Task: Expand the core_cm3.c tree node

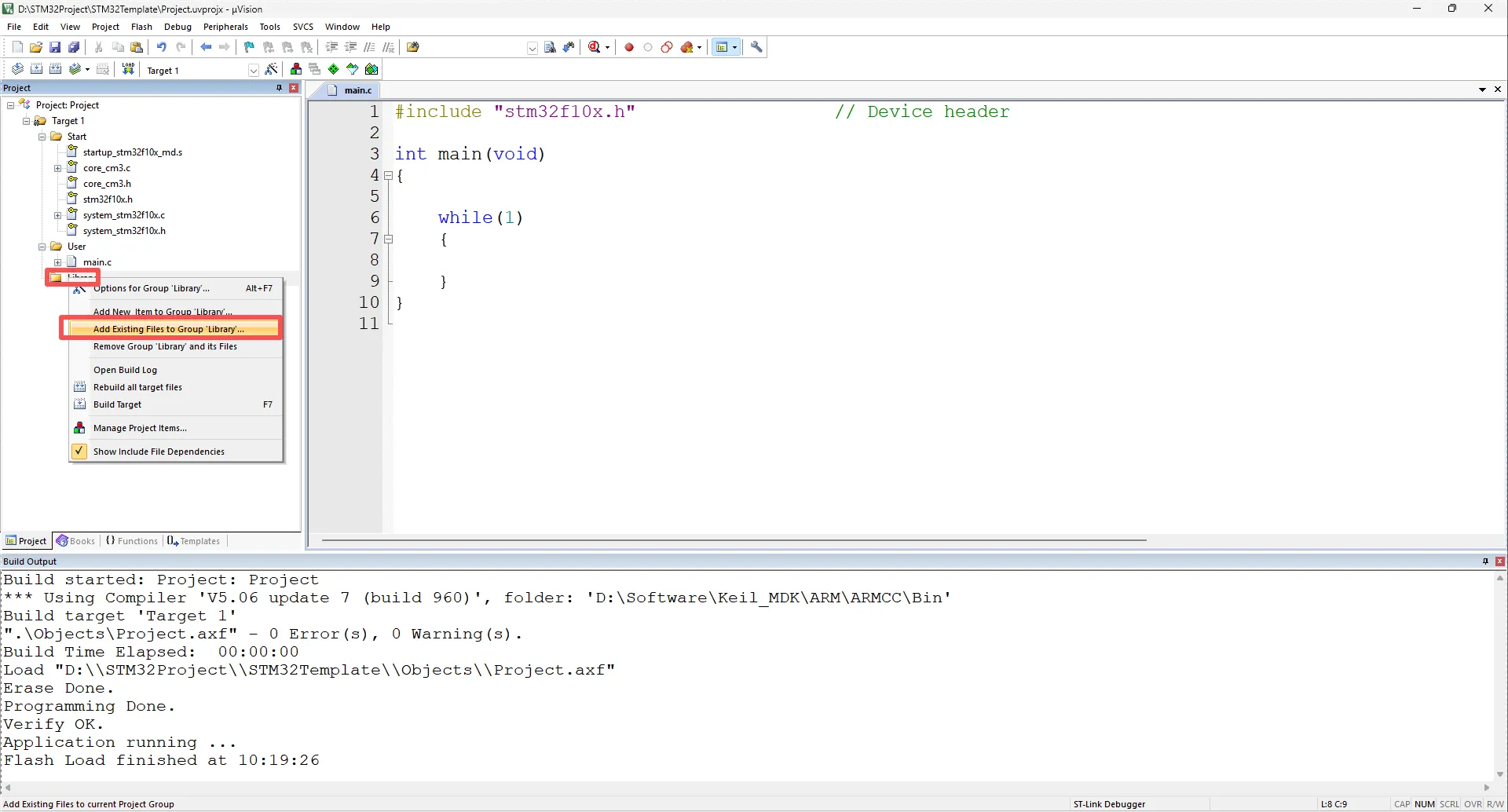Action: click(57, 168)
